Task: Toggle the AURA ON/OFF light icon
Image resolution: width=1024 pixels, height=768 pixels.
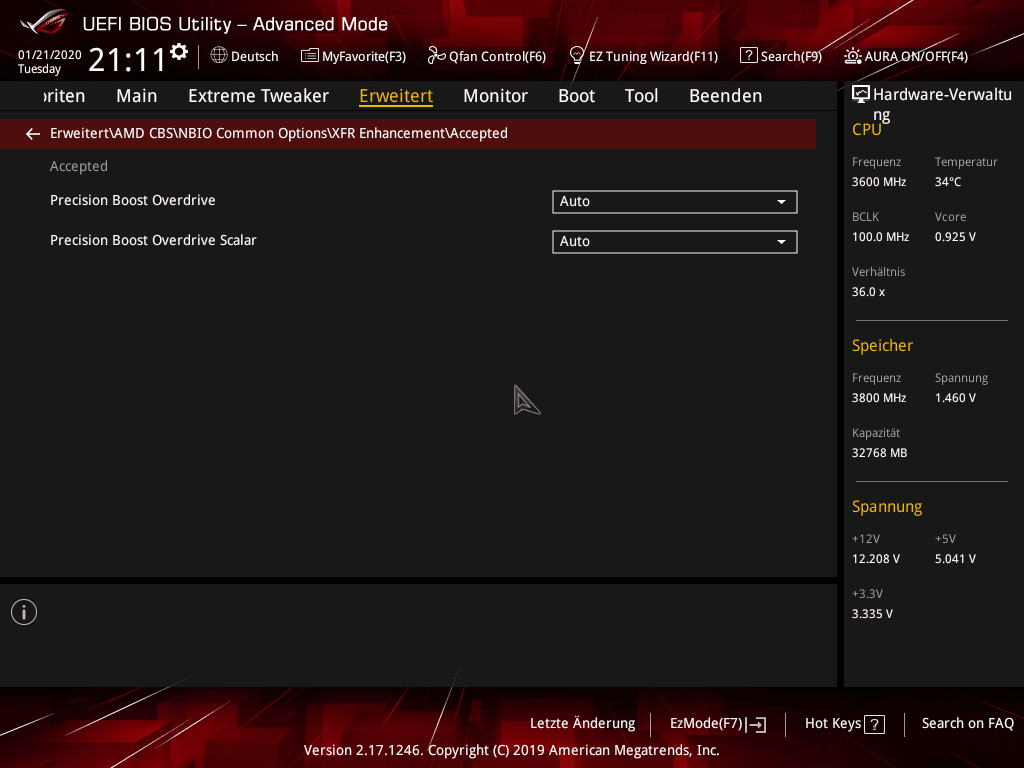Action: [x=852, y=56]
